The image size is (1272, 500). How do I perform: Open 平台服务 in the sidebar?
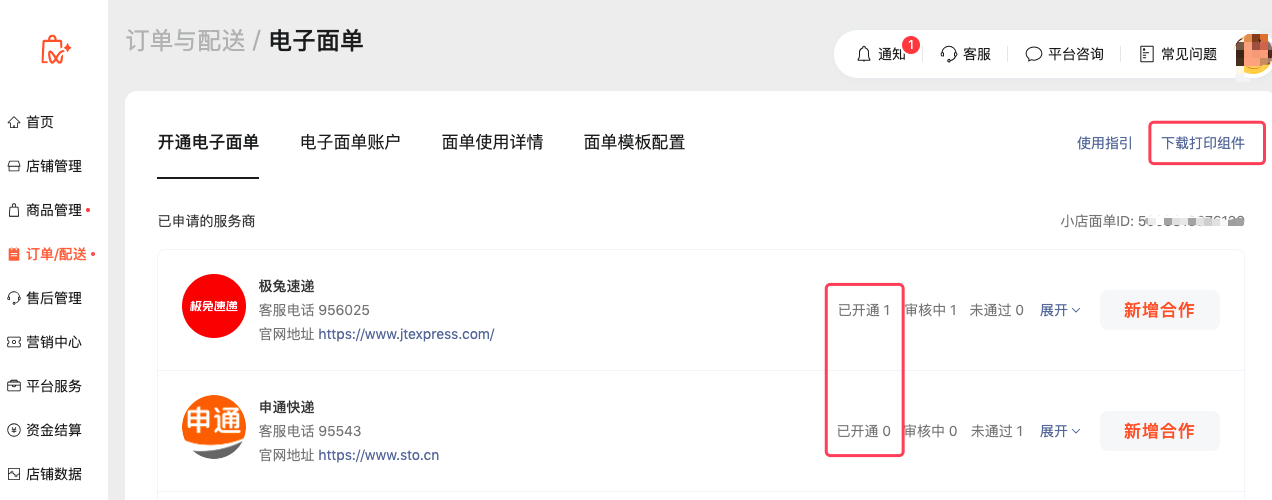(54, 386)
